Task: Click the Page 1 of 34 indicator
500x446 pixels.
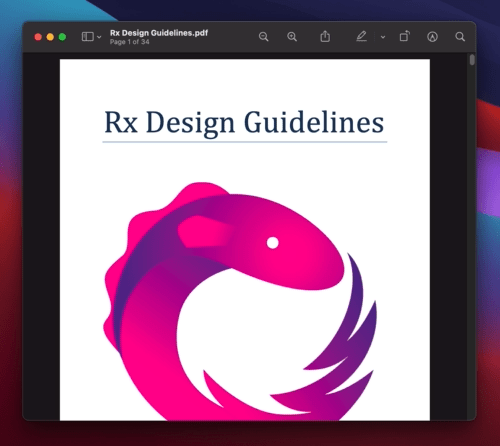Action: (130, 42)
